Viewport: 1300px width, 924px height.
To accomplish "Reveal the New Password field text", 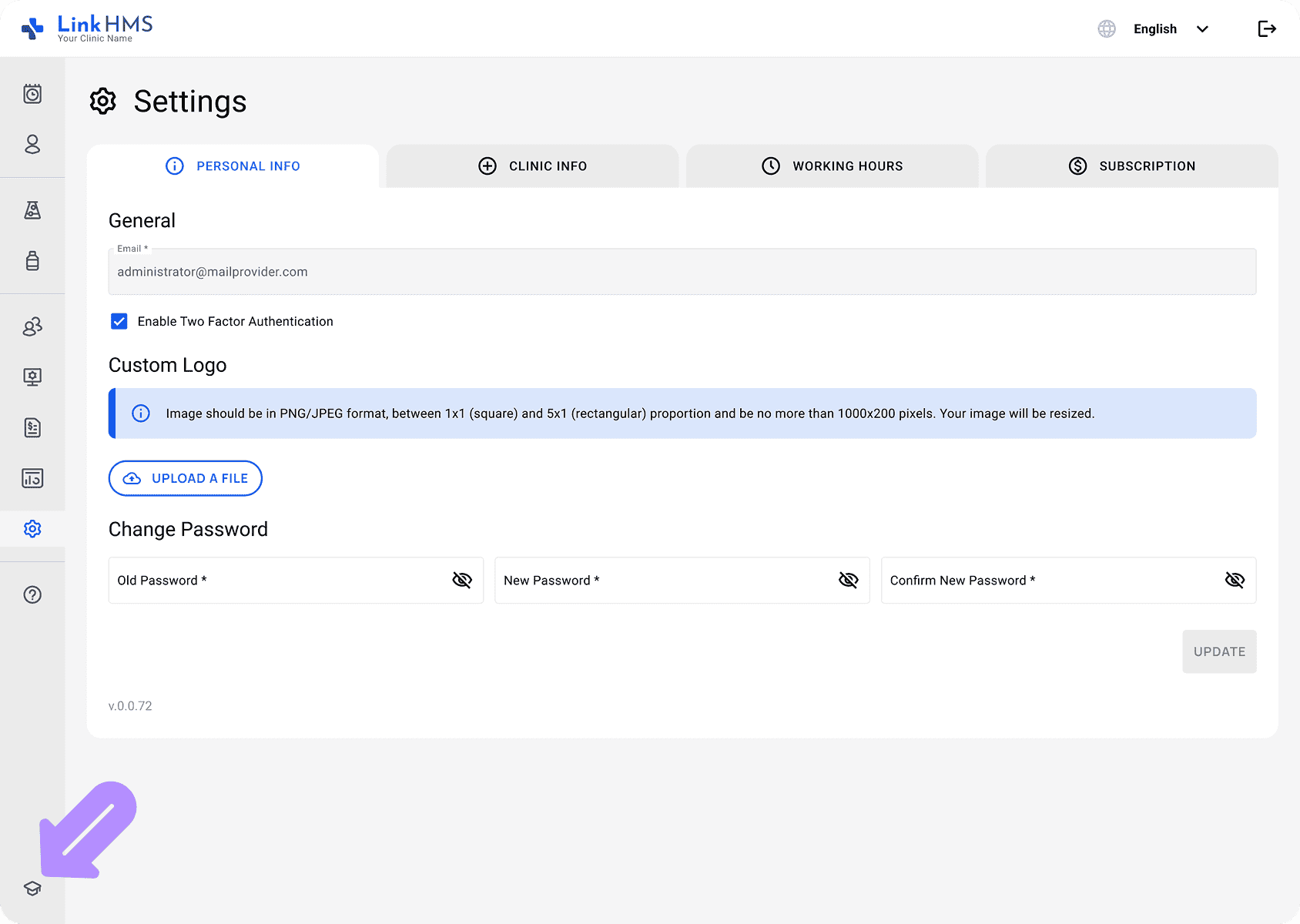I will 848,580.
